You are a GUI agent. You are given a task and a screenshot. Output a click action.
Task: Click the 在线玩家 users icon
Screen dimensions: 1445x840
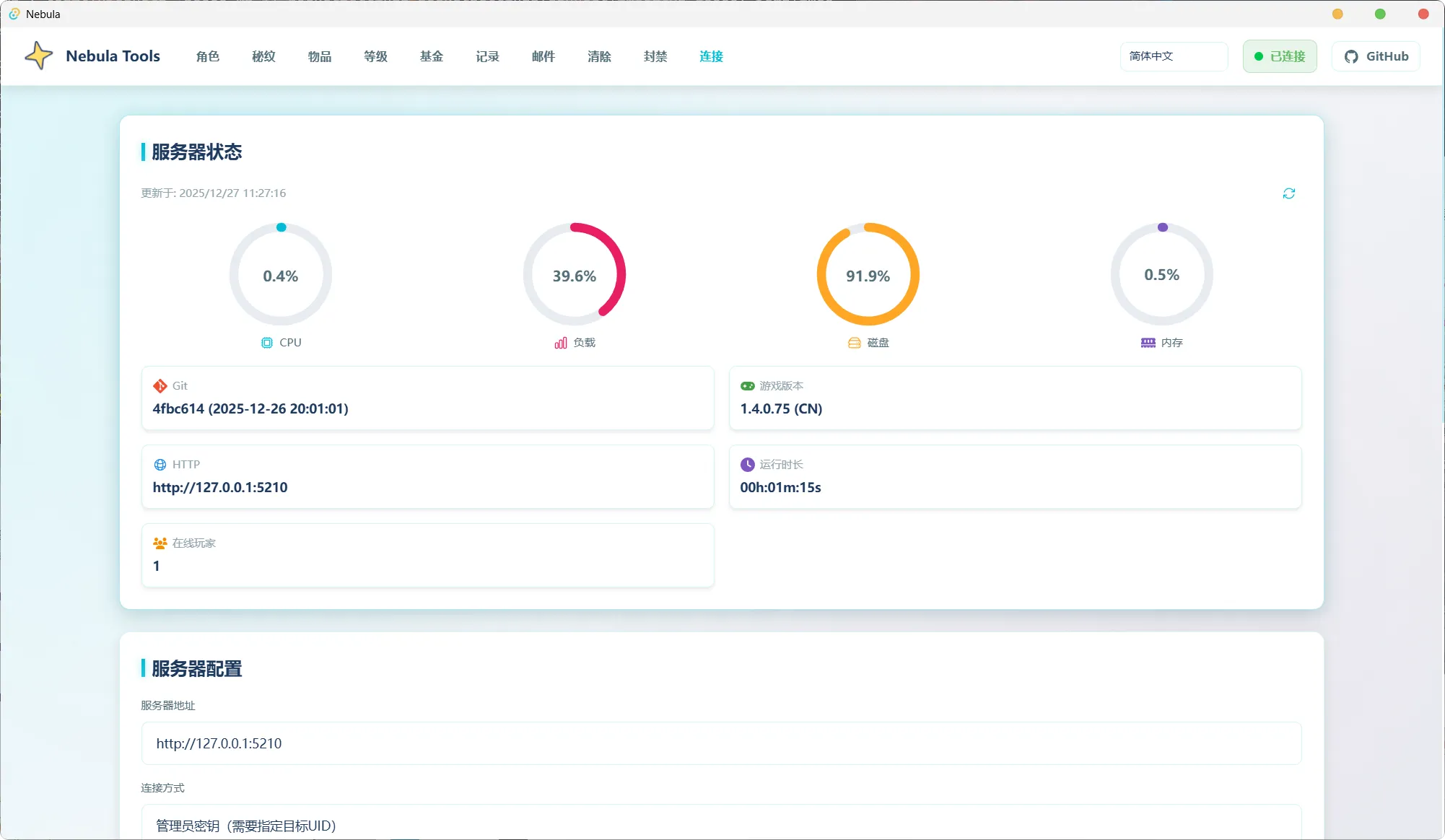tap(160, 543)
